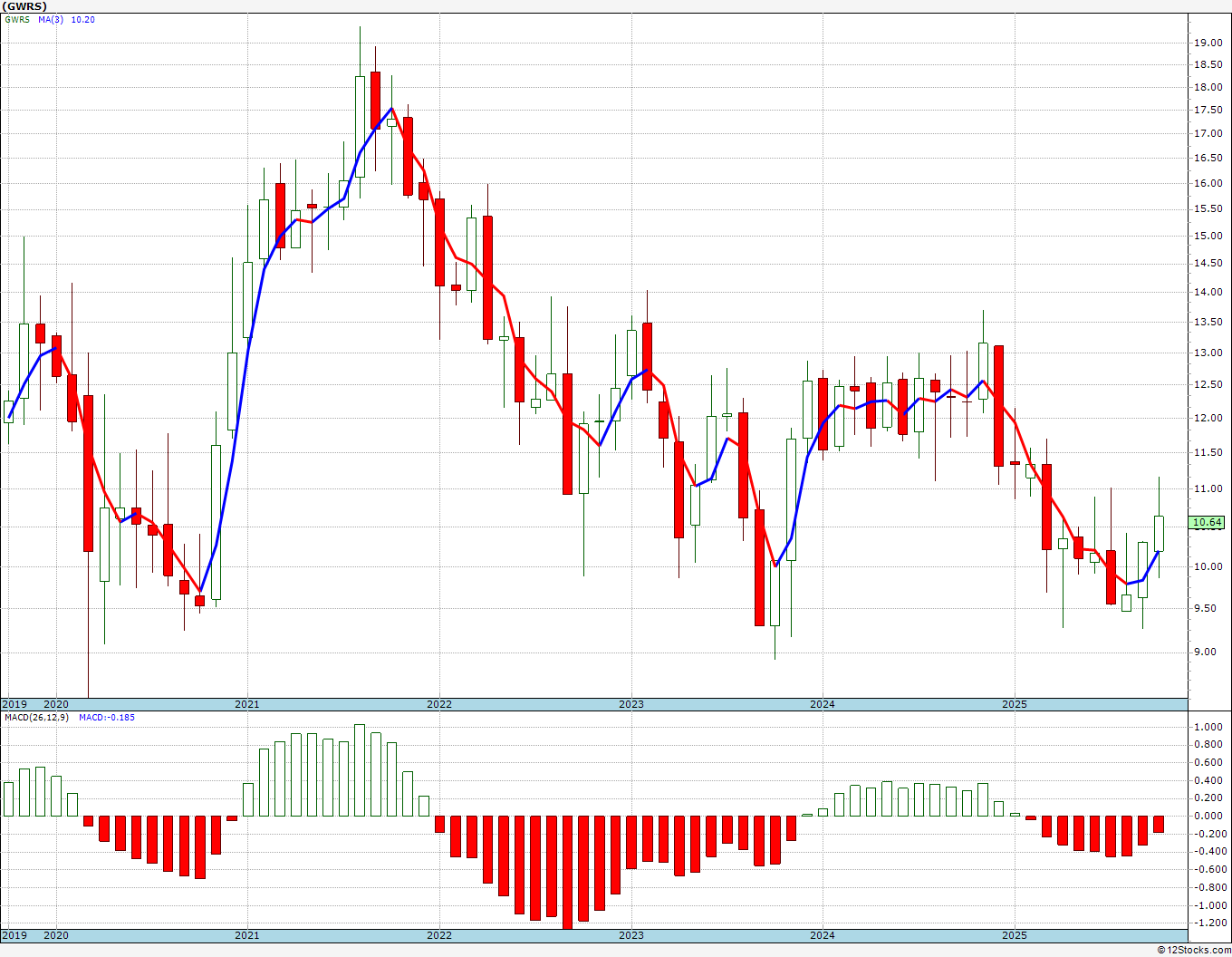Click the current price tag 10.64
The image size is (1232, 957).
coord(1208,522)
